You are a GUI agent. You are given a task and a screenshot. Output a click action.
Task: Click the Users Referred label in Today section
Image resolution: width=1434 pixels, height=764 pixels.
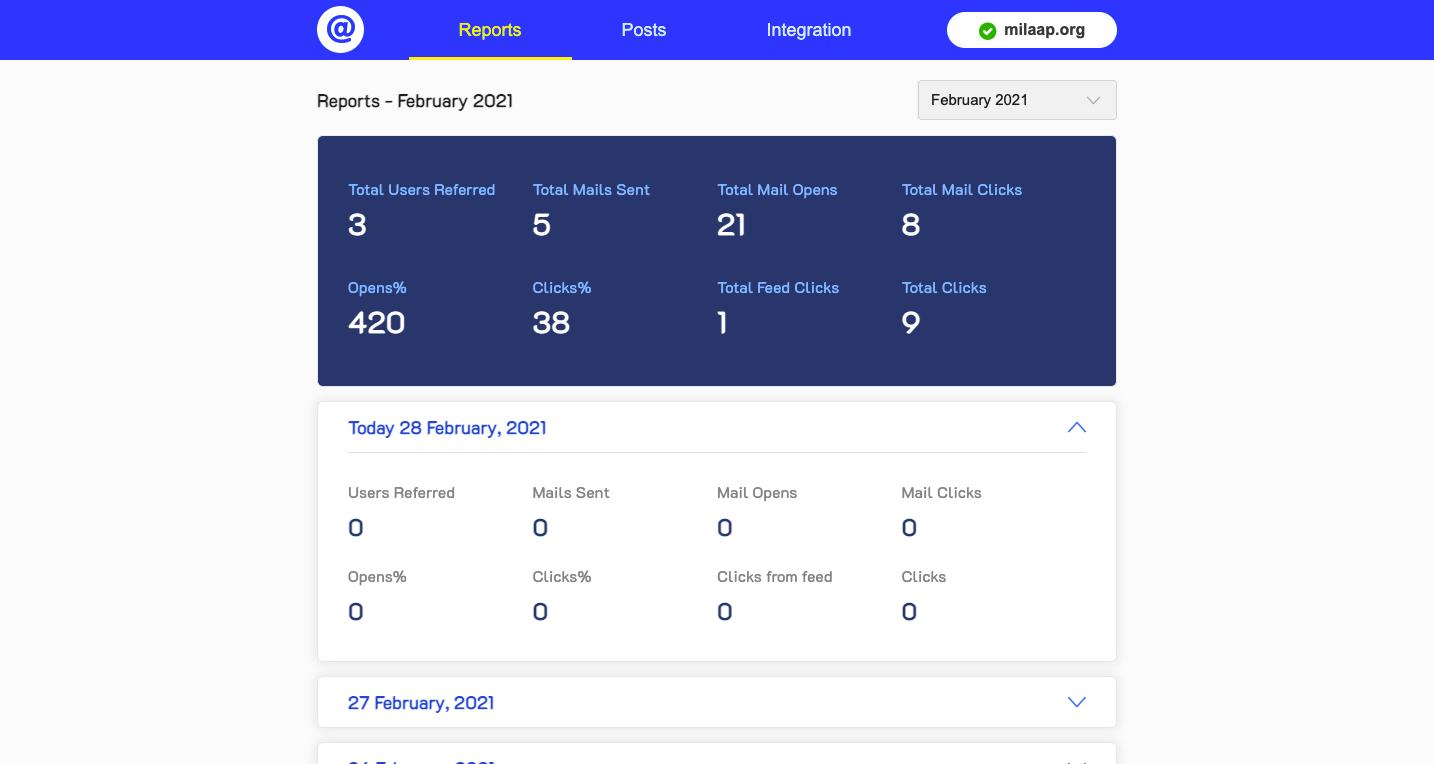pos(401,493)
